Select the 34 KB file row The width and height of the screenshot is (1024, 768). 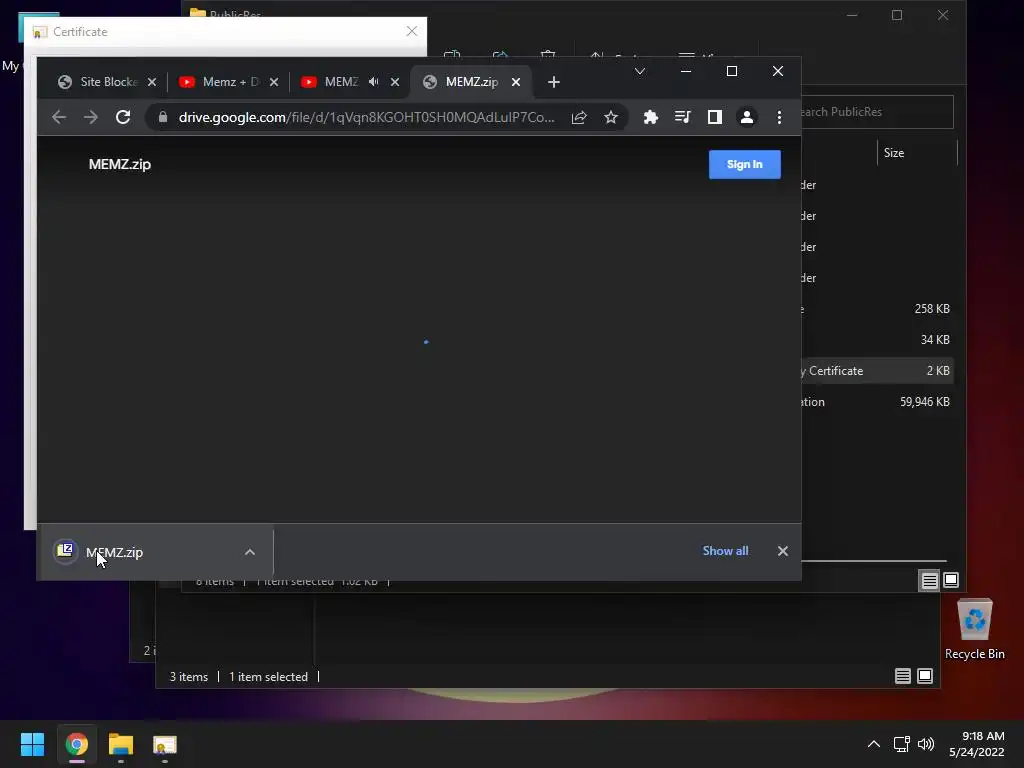[x=877, y=340]
